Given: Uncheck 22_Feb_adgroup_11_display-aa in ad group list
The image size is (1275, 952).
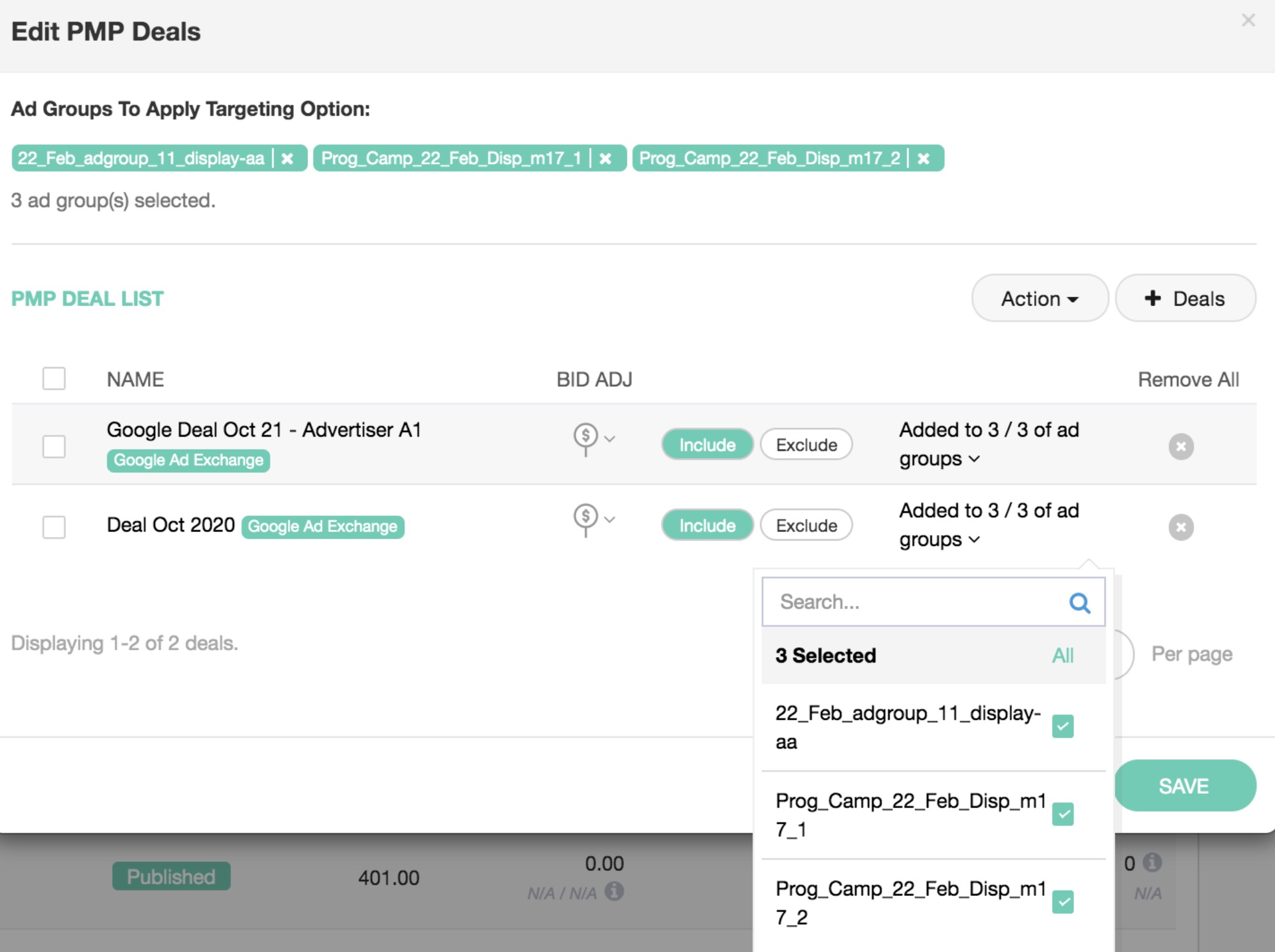Looking at the screenshot, I should pos(1062,726).
